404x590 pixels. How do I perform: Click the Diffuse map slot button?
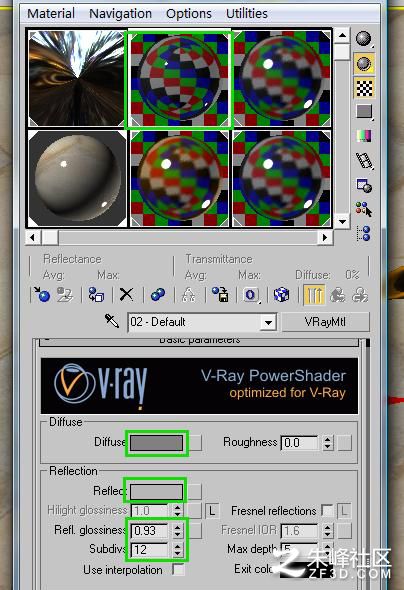point(195,443)
